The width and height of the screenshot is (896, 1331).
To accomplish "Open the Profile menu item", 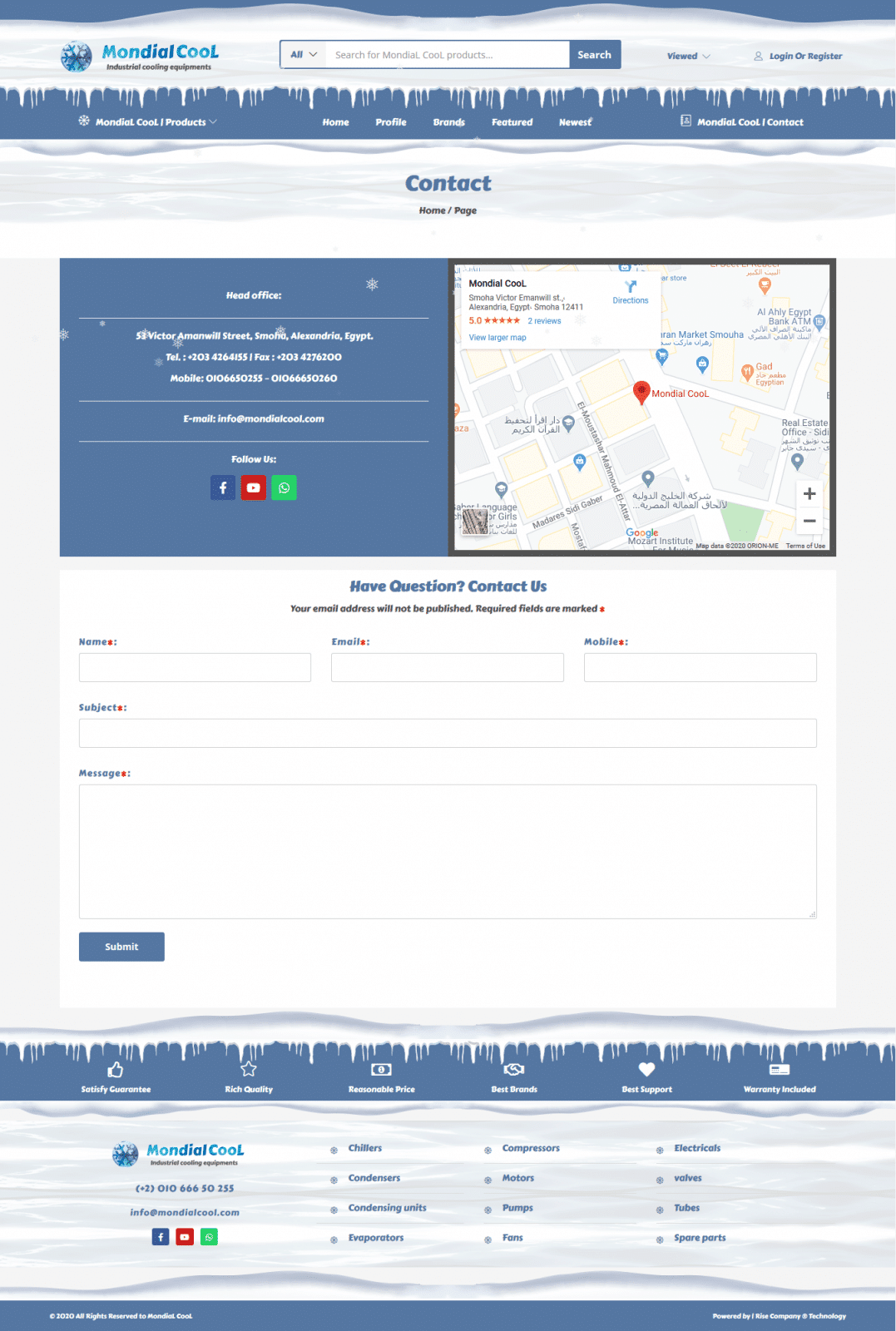I will tap(391, 122).
